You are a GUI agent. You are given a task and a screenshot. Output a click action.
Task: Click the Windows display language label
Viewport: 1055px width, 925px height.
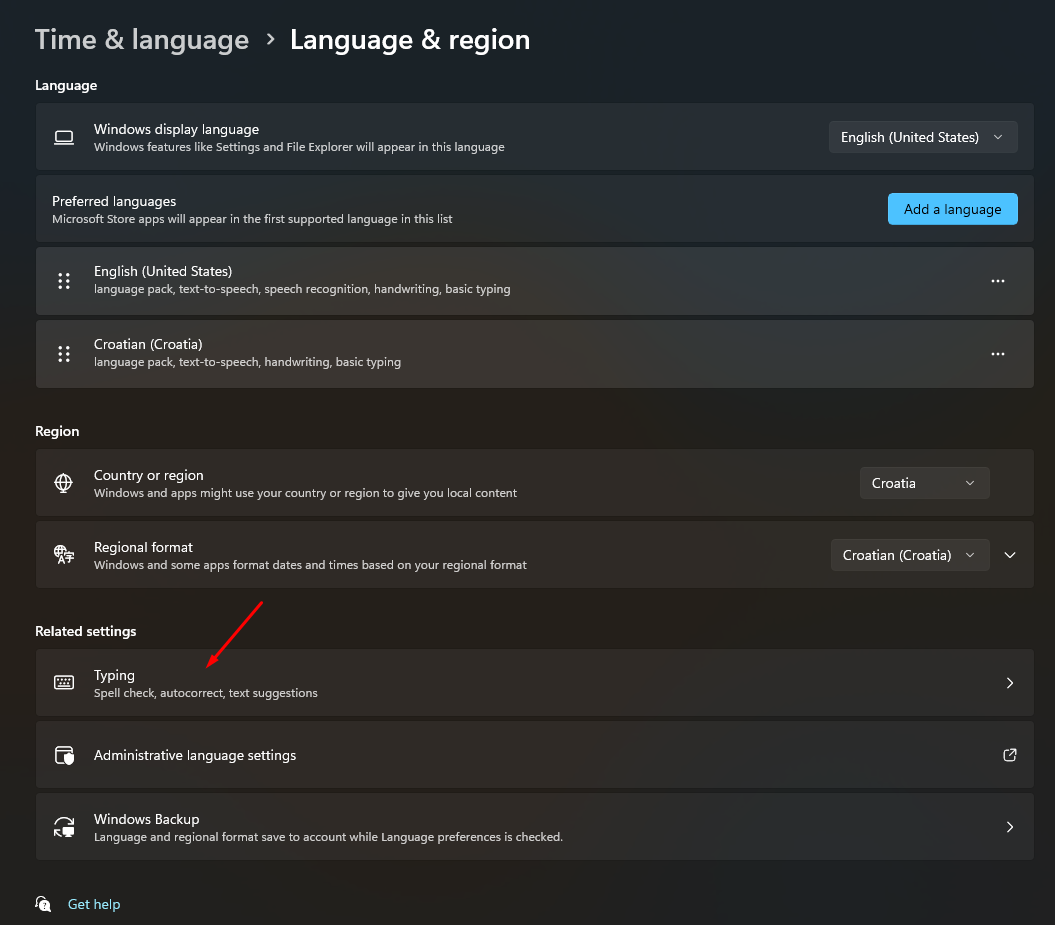176,129
